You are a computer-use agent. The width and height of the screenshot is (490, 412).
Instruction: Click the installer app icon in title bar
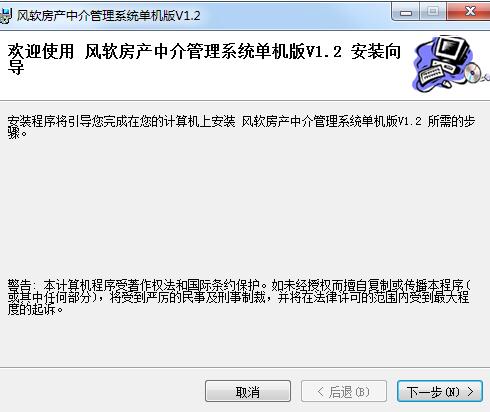5,16
